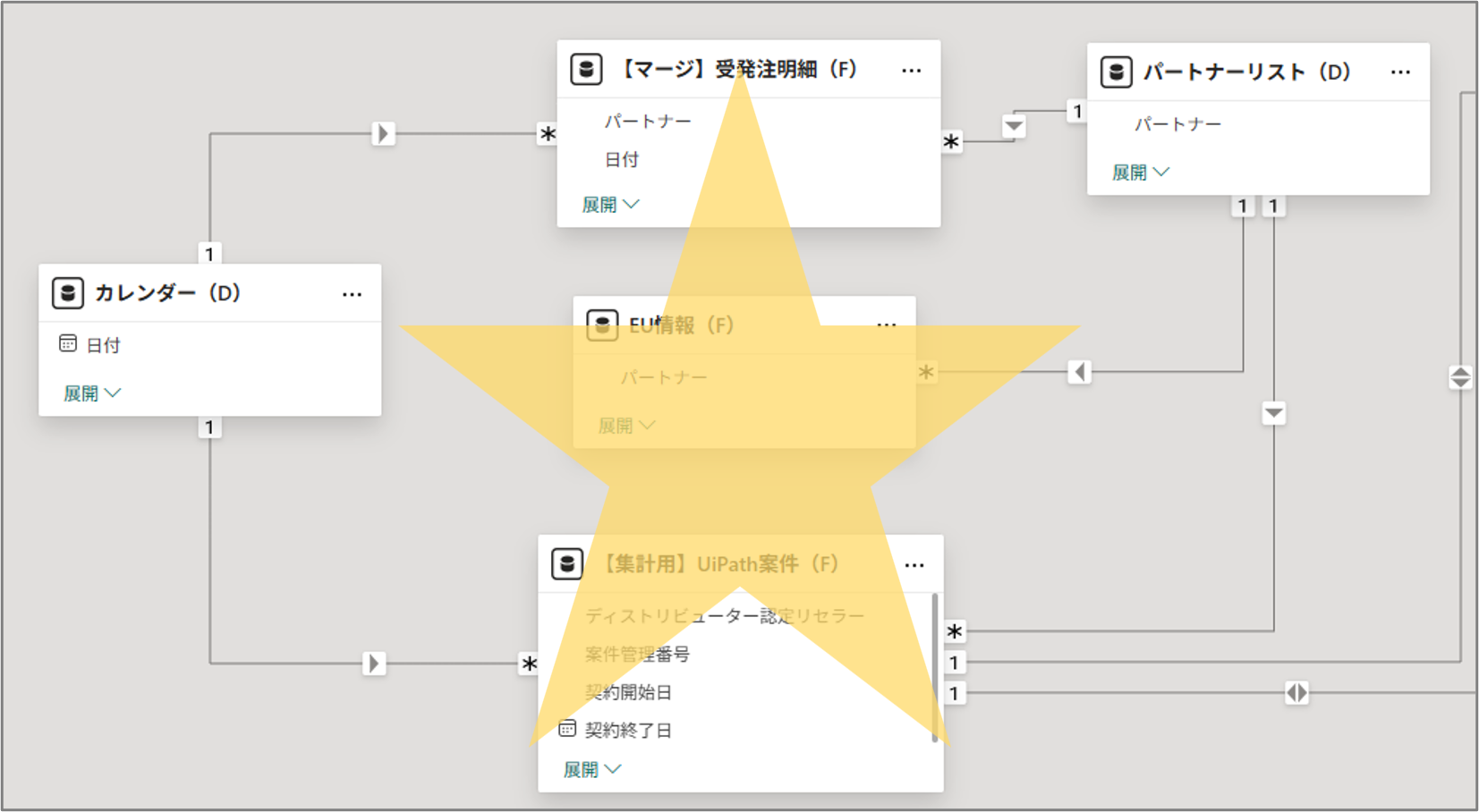Viewport: 1479px width, 812px height.
Task: Open more options for カレンダー（D） table
Action: click(353, 294)
